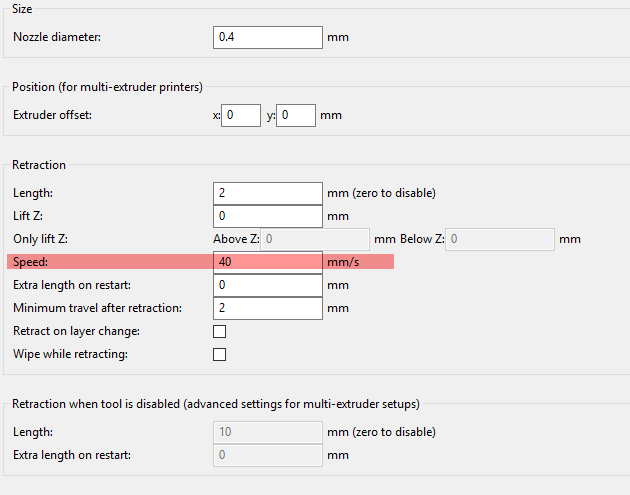630x495 pixels.
Task: Click the highlighted Speed field showing 40
Action: (x=268, y=262)
